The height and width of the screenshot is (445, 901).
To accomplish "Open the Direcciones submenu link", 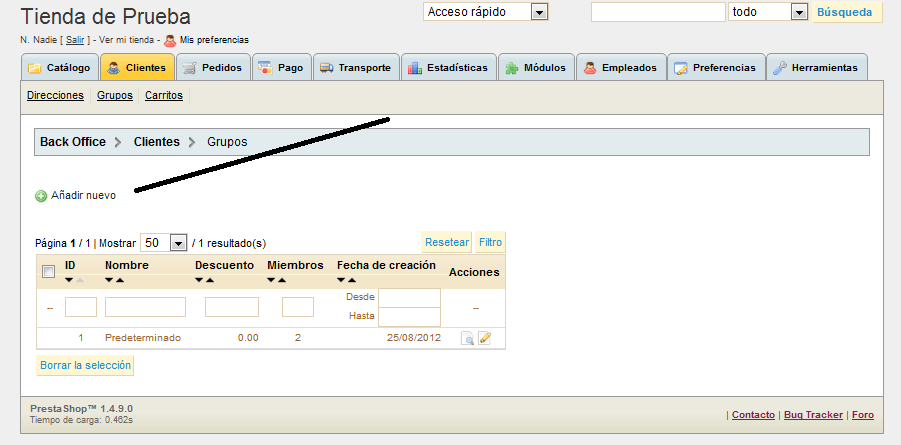I will (55, 95).
